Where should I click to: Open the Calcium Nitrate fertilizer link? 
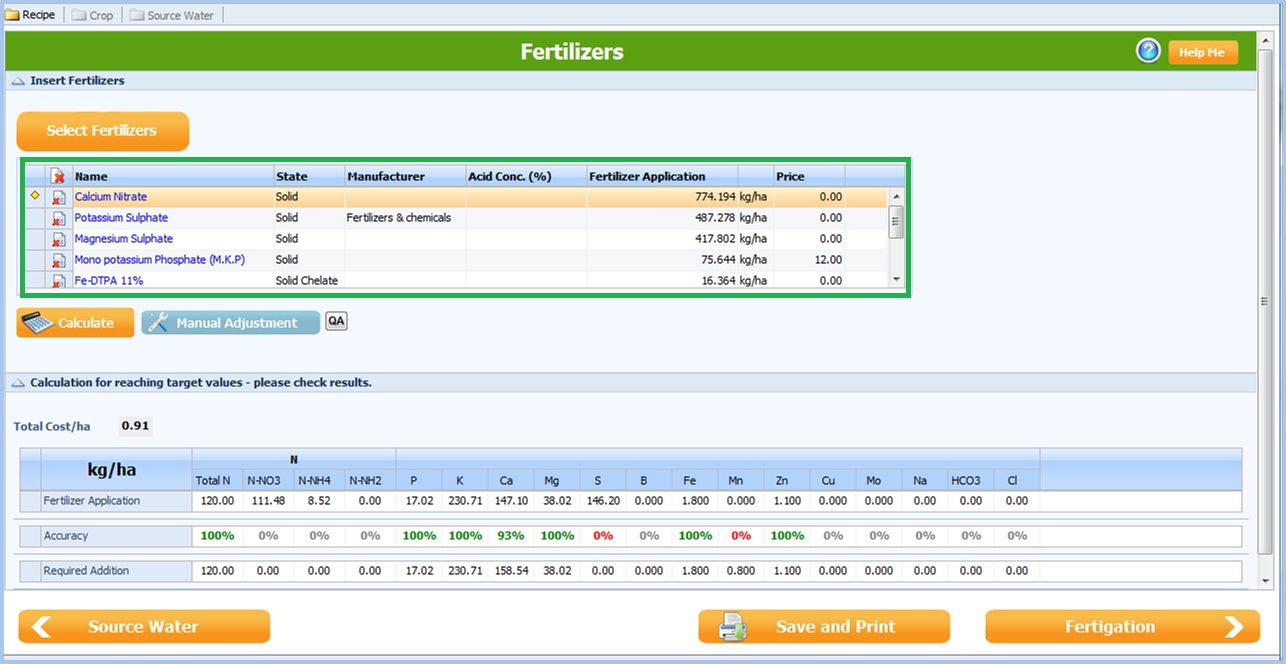111,197
